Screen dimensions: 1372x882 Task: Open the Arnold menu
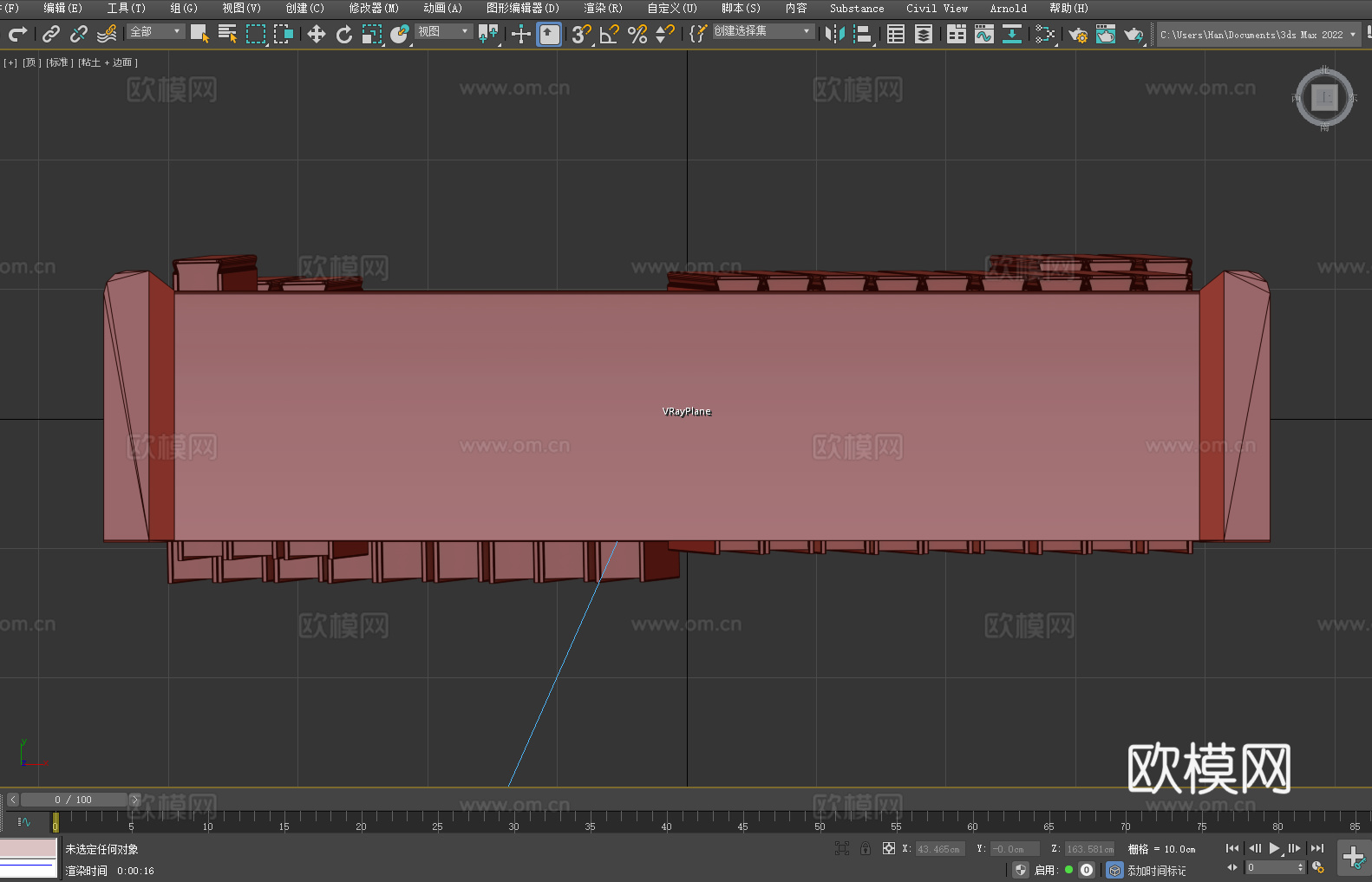1009,8
